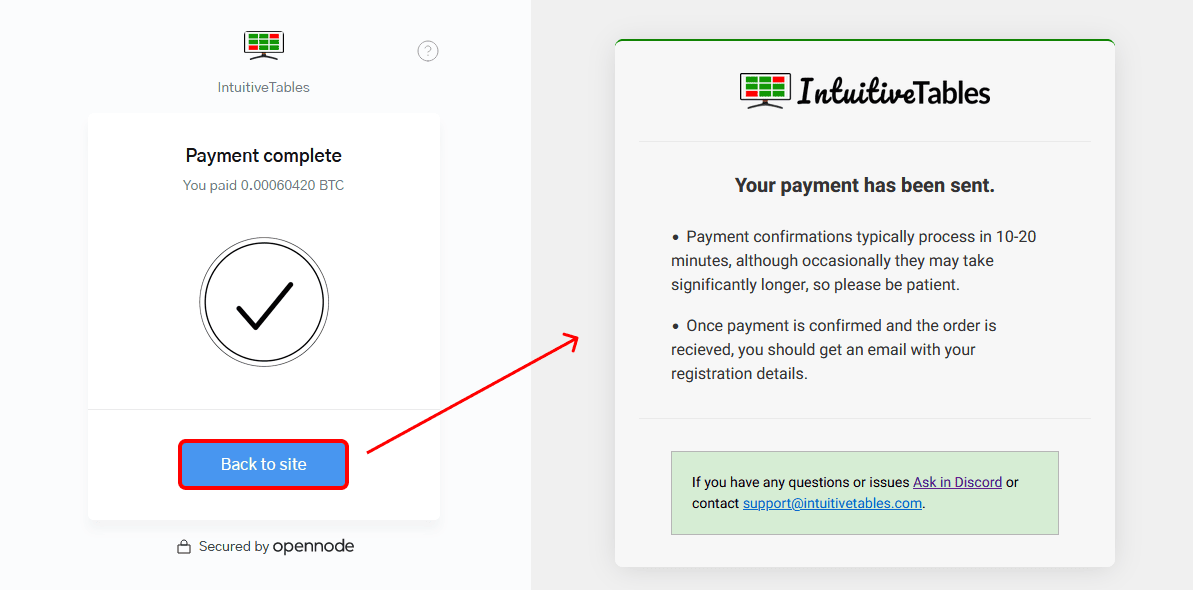Viewport: 1193px width, 590px height.
Task: Click the IntuitiveTables monitor logo on the confirmation card
Action: [763, 89]
